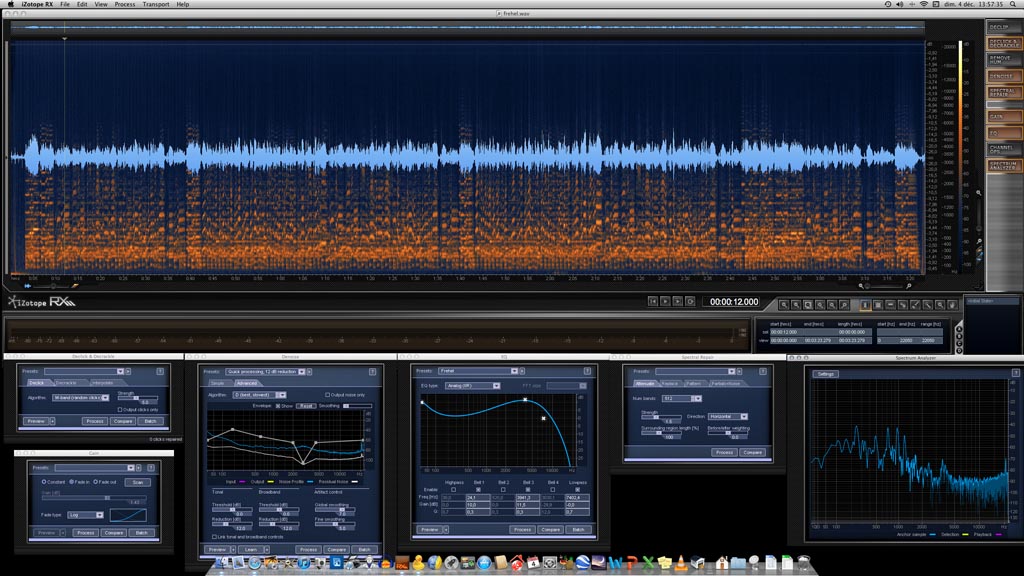Open the Transport menu
Image resolution: width=1024 pixels, height=576 pixels.
click(x=155, y=4)
